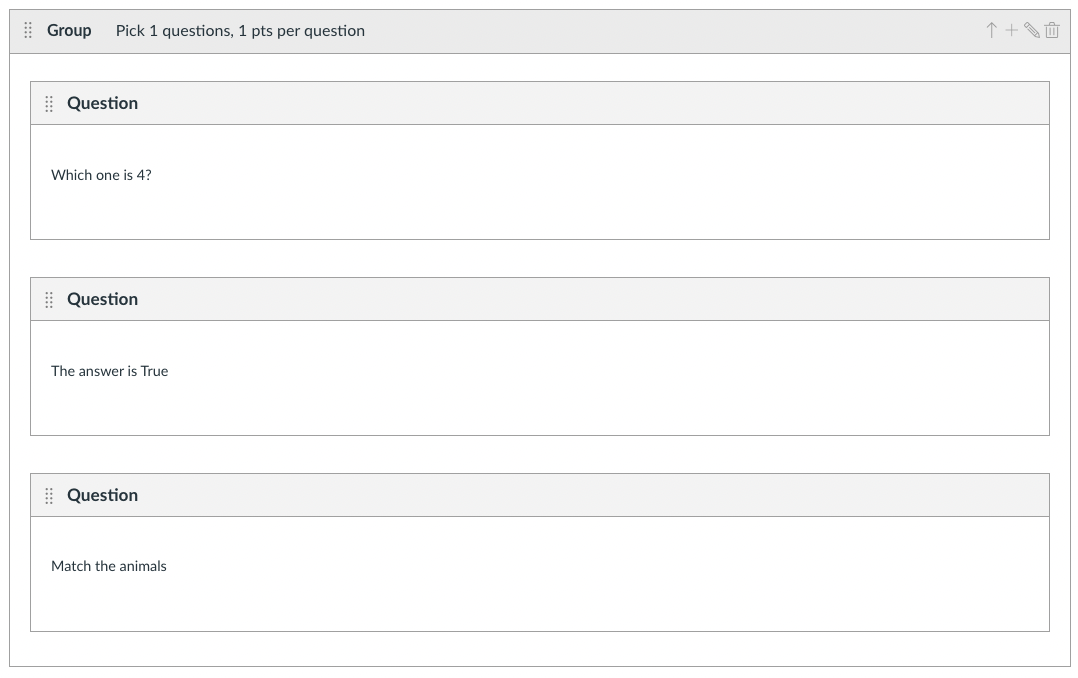Click the Group title label
1078x678 pixels.
(x=69, y=31)
